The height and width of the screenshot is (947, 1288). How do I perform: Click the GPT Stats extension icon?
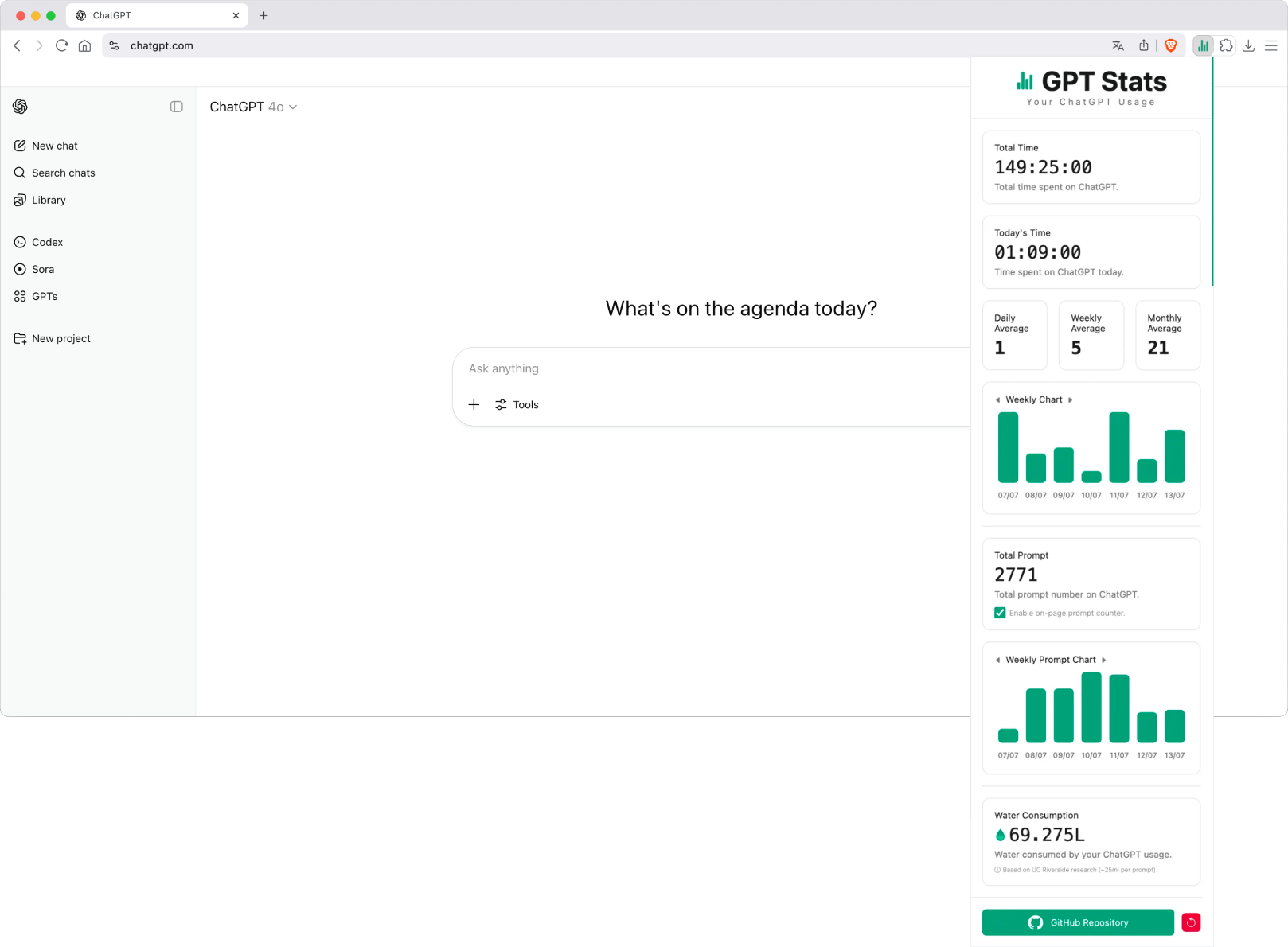pyautogui.click(x=1203, y=45)
